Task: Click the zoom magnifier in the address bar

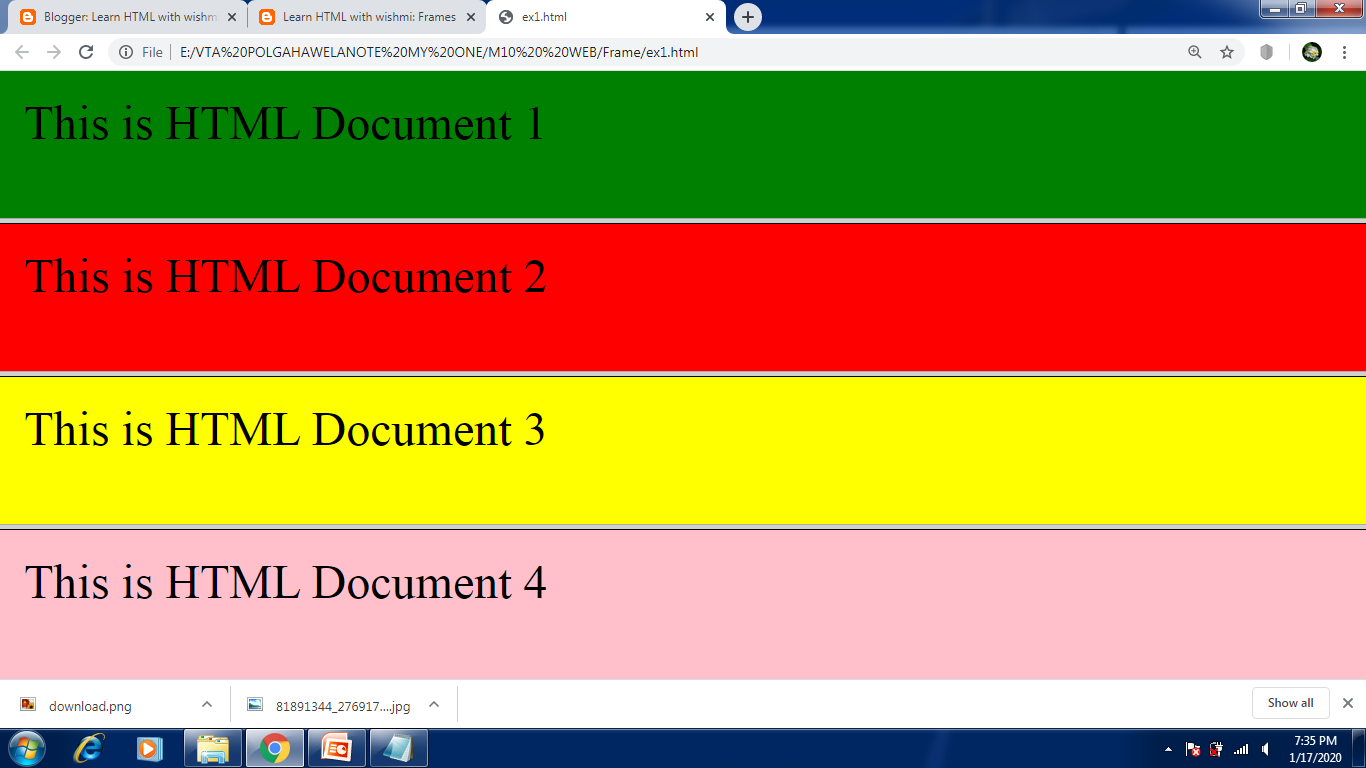Action: pos(1194,52)
